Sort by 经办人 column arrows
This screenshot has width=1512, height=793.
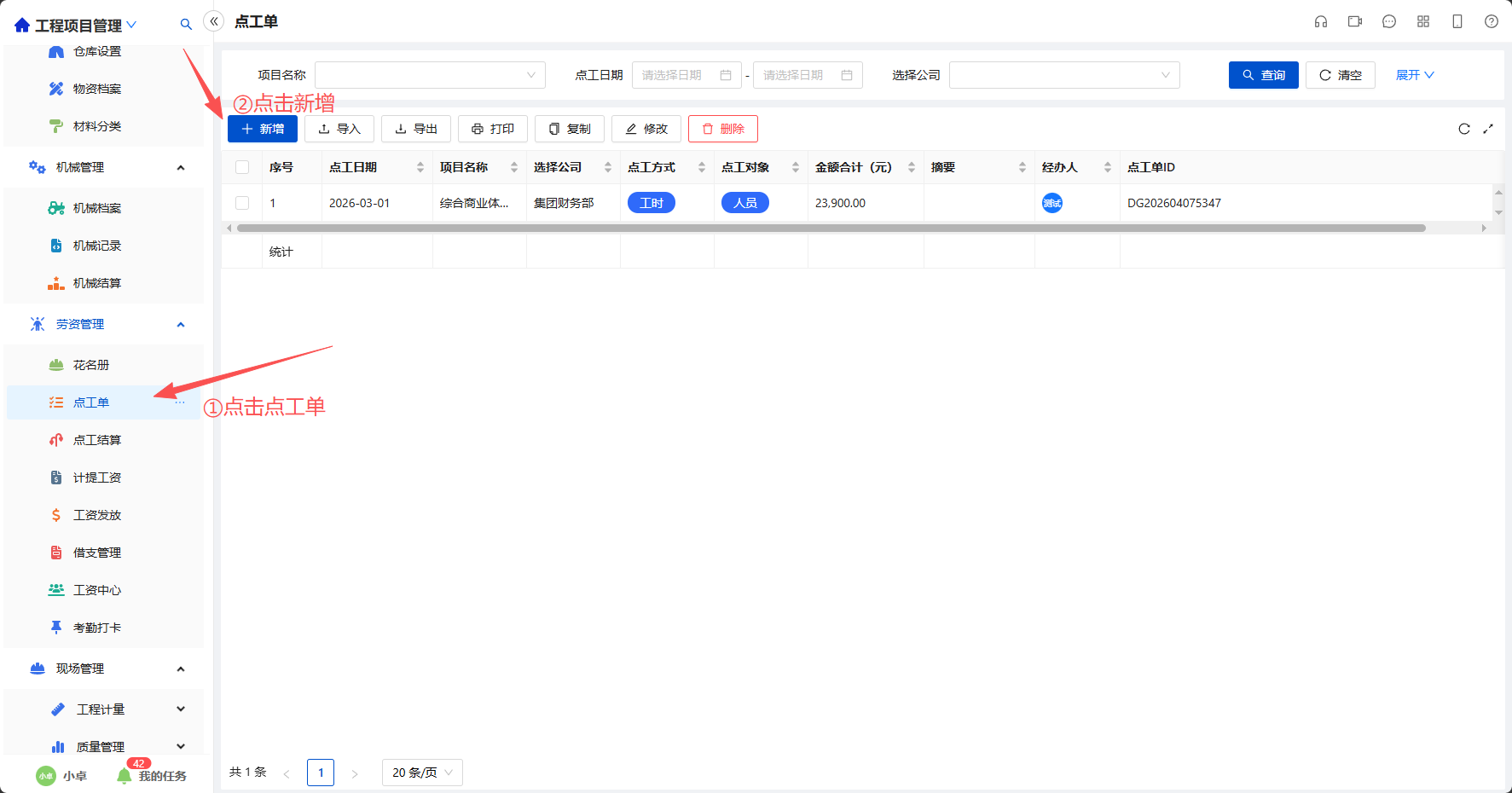point(1108,167)
